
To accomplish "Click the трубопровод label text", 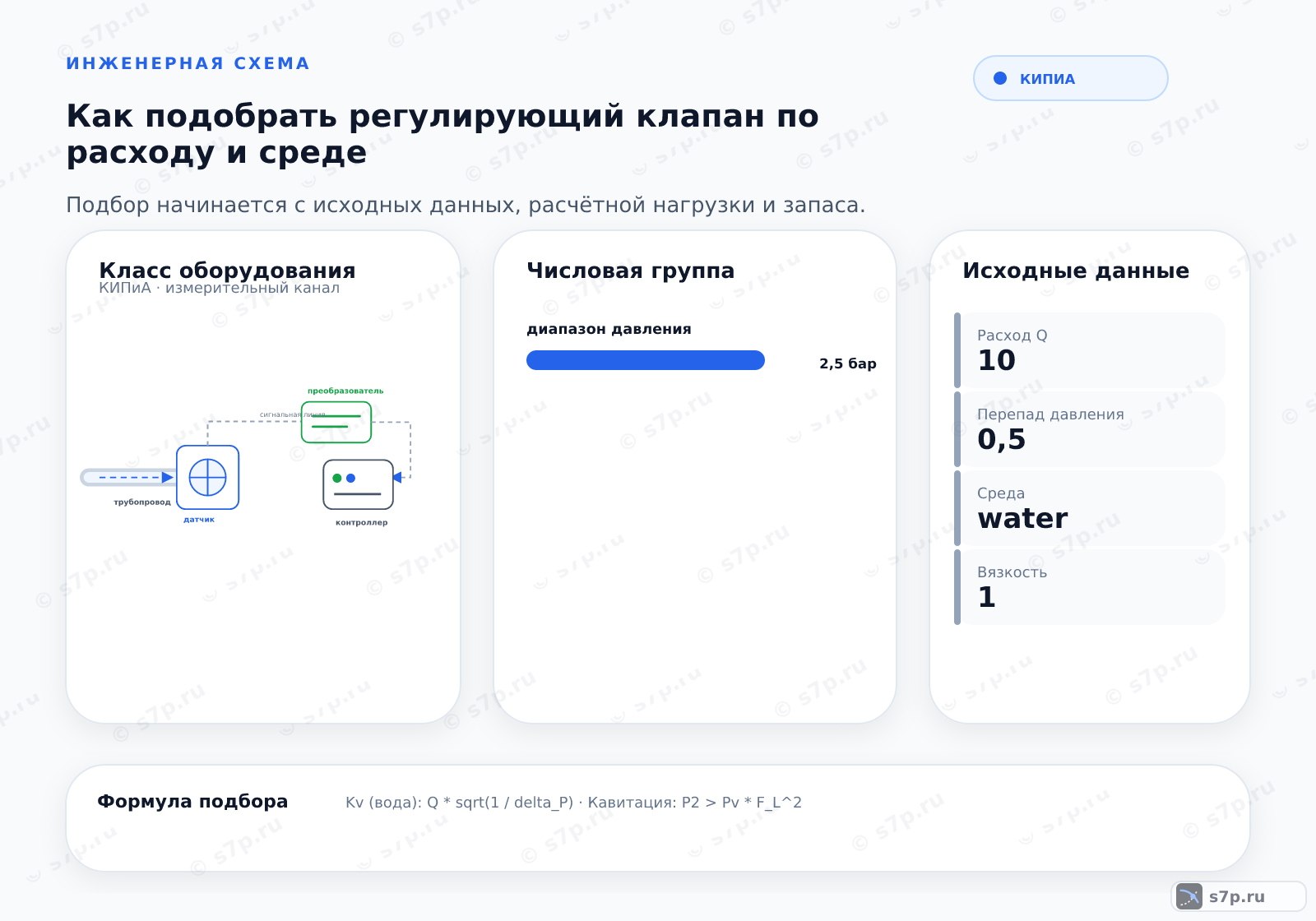I will click(x=142, y=502).
